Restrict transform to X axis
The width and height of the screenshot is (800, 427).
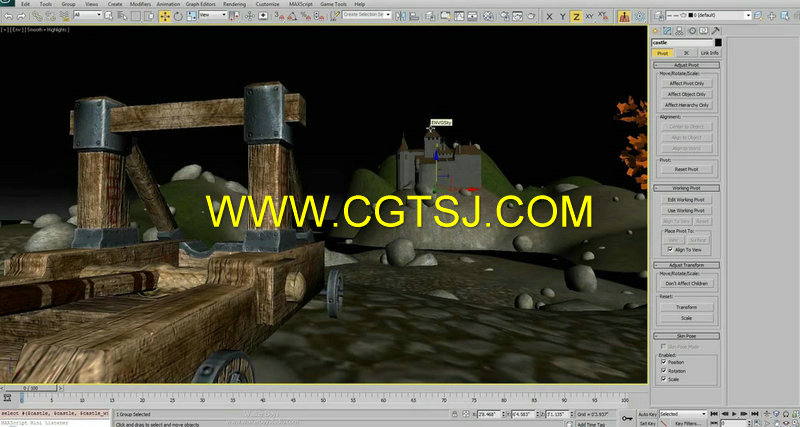[549, 16]
